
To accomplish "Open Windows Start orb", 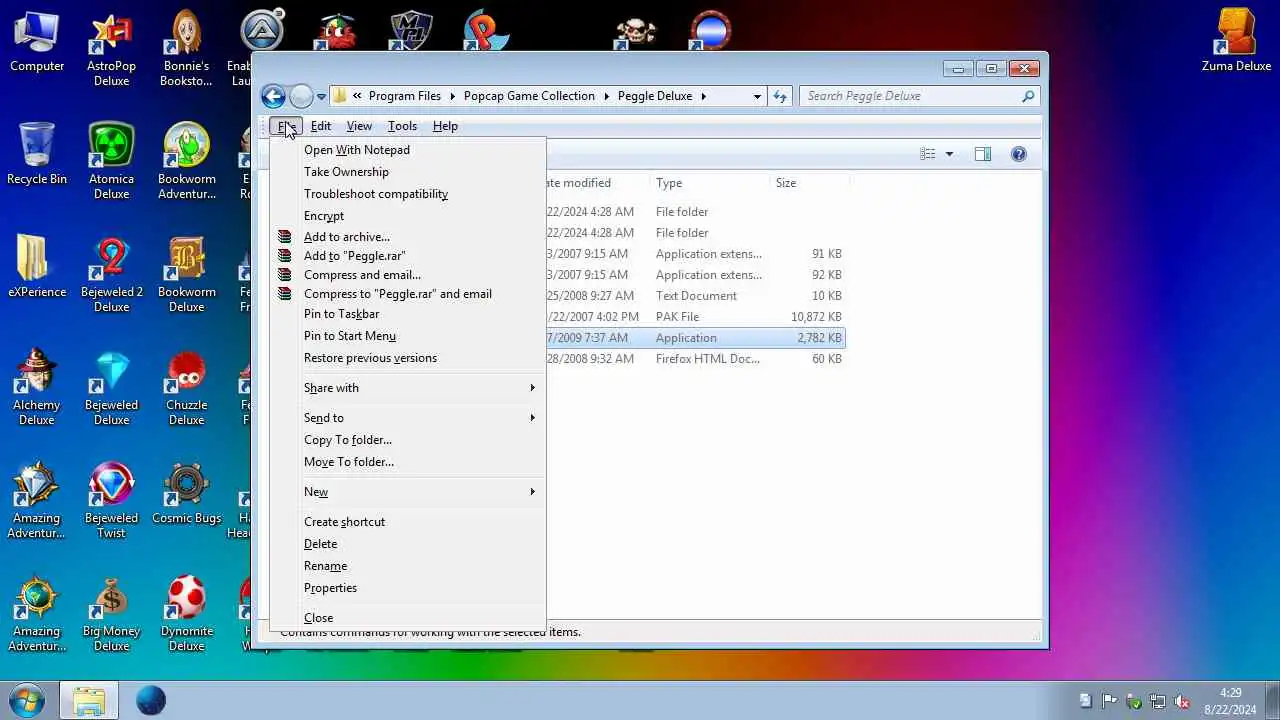I will 27,700.
